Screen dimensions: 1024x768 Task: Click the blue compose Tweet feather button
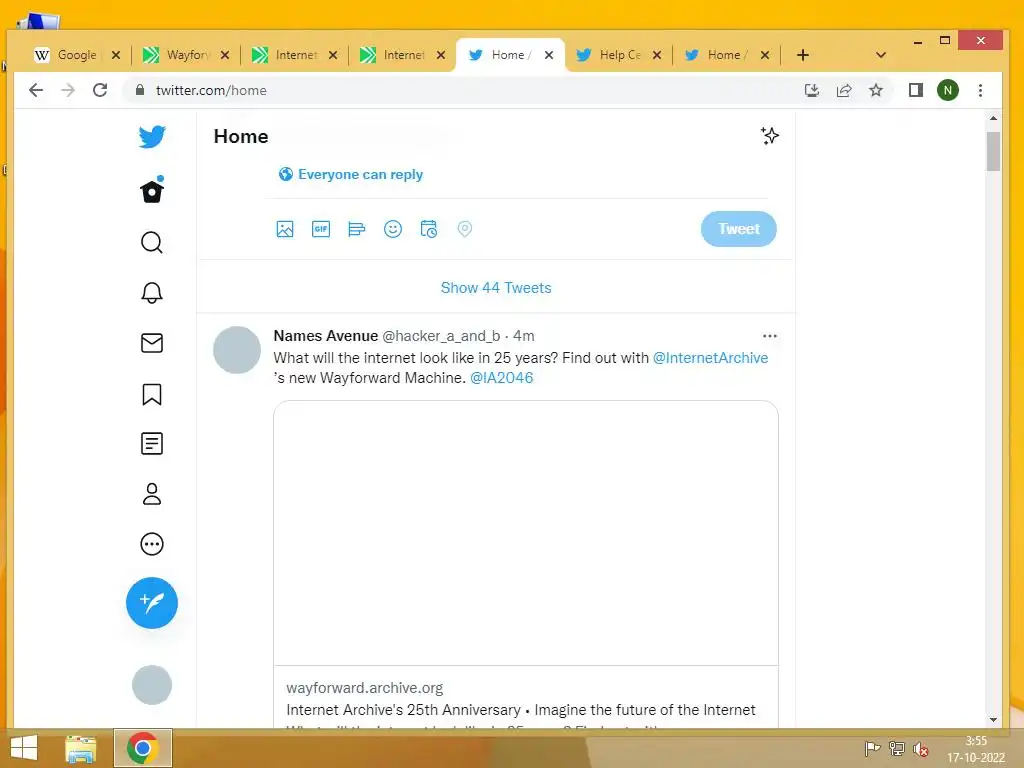(x=152, y=603)
